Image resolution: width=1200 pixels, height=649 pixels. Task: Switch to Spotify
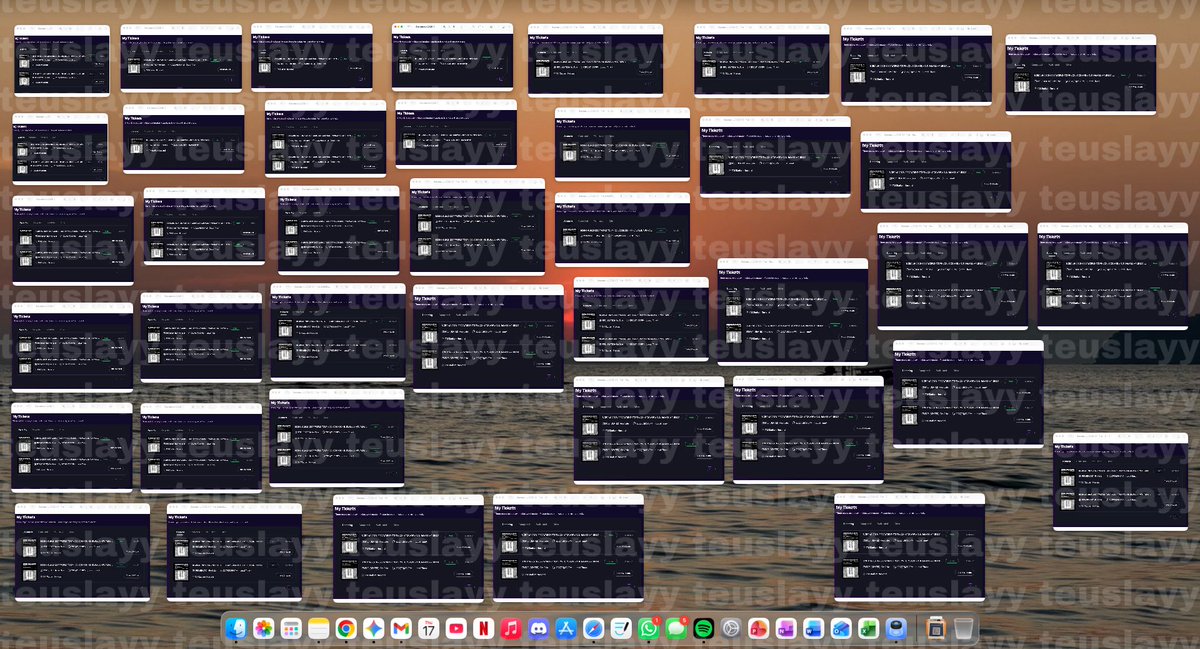[703, 628]
